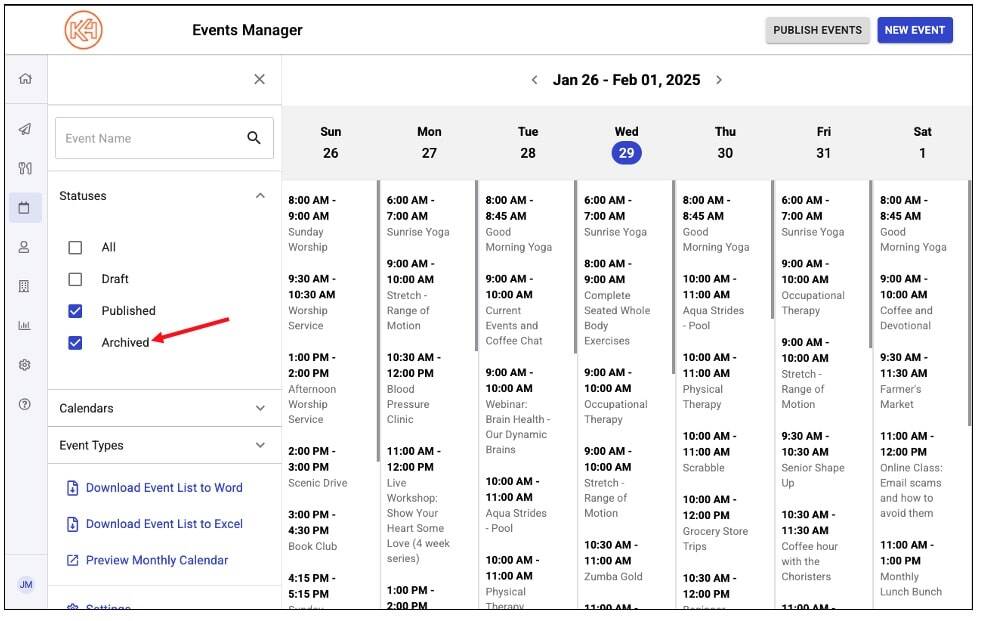Open Sunday Worship event

click(312, 224)
